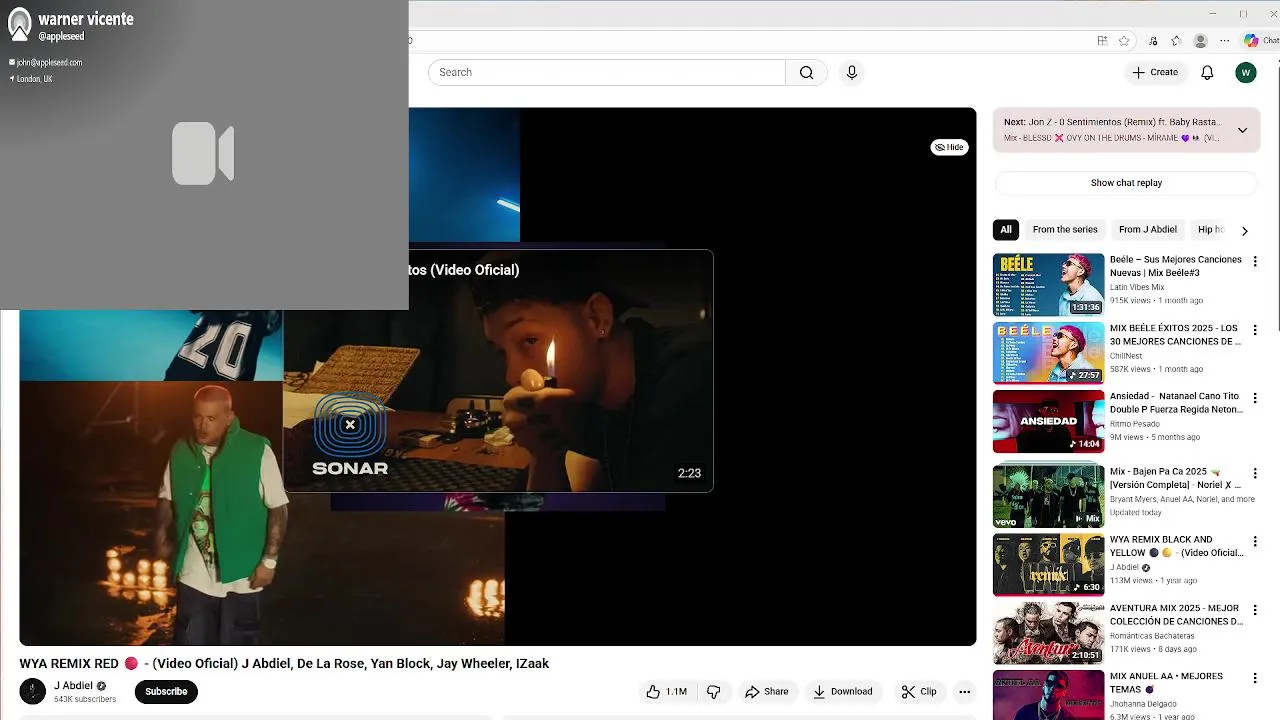The height and width of the screenshot is (720, 1280).
Task: Add page to favorites star icon
Action: (x=1124, y=41)
